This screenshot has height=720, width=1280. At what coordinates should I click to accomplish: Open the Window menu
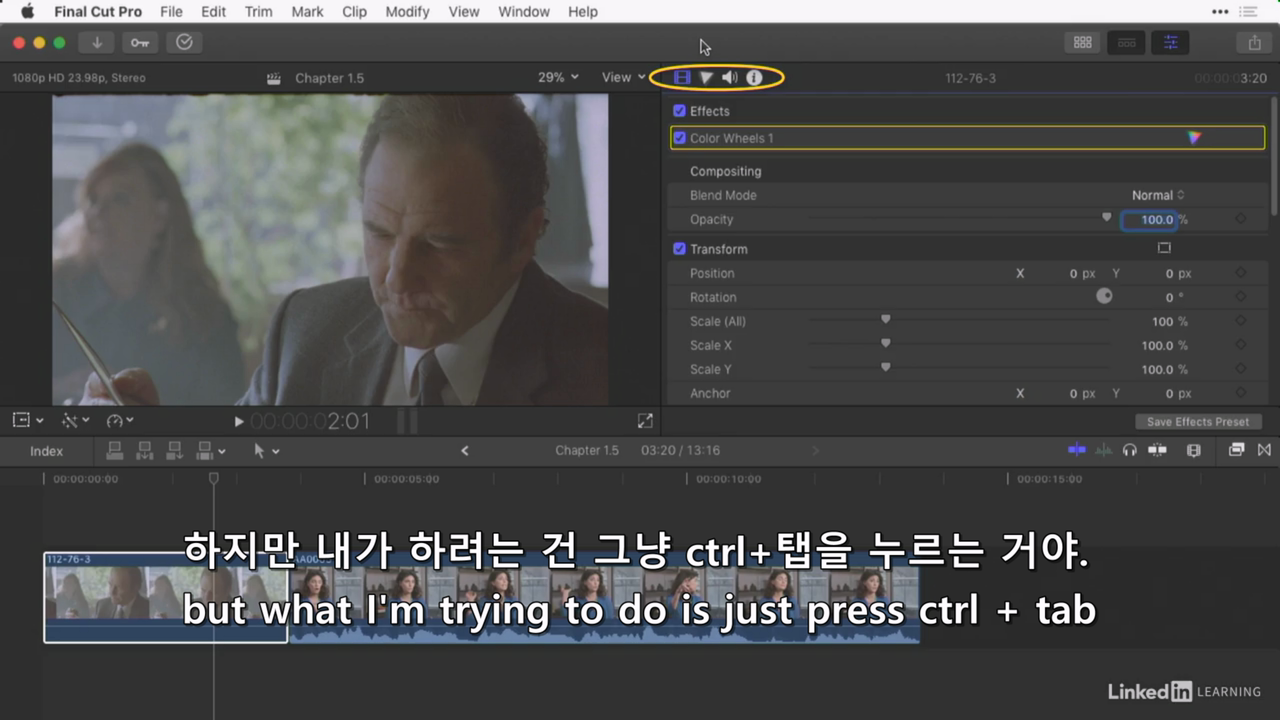[524, 12]
